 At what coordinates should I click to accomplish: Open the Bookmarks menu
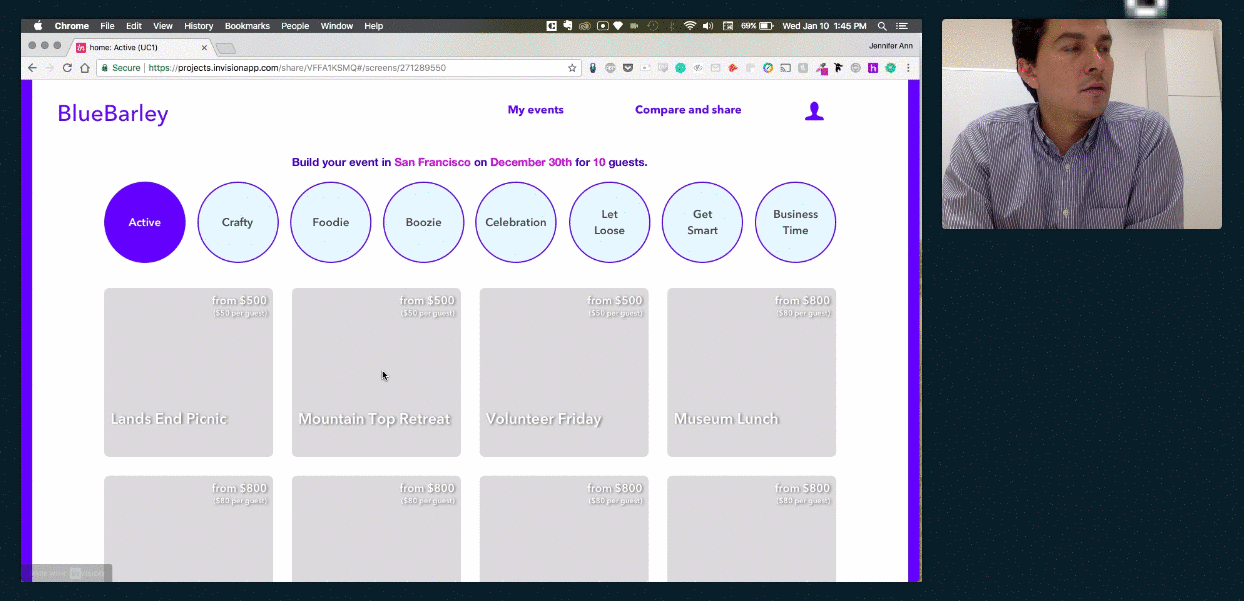[x=247, y=26]
